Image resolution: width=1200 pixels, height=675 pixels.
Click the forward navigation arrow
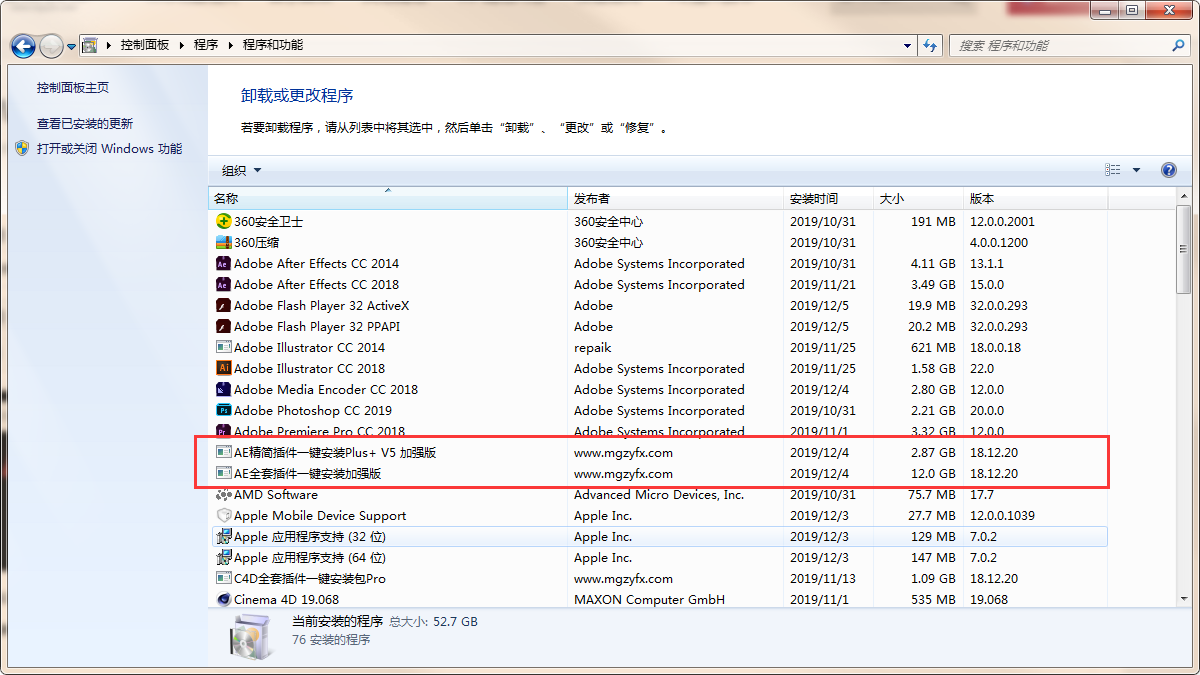(x=51, y=45)
